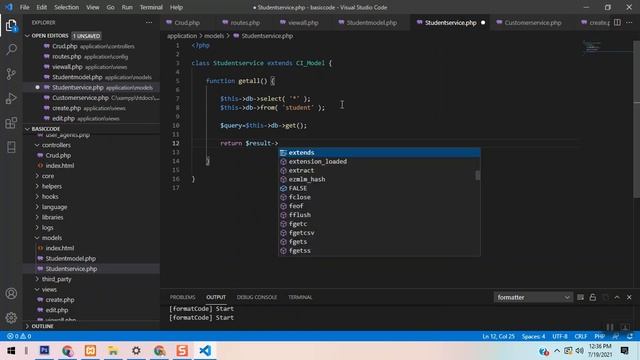Open the Accounts icon in activity bar
Screen dimensions: 640x360
(11, 293)
